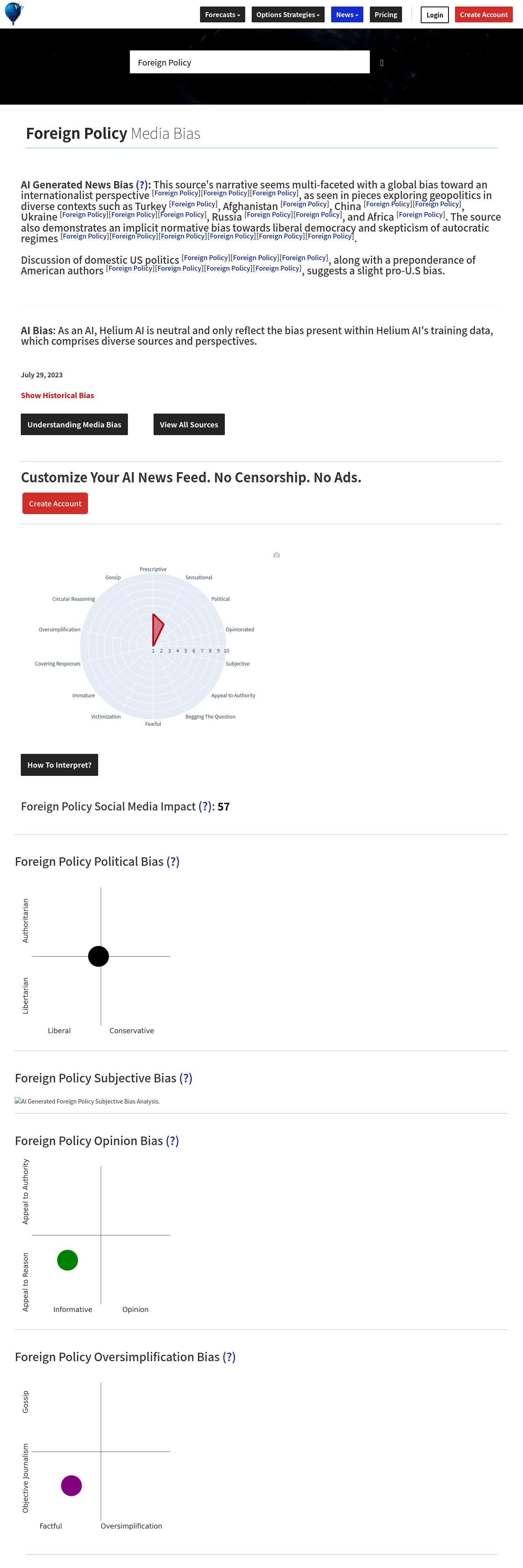Viewport: 523px width, 1568px height.
Task: Click the camera icon above the radar chart
Action: [x=277, y=555]
